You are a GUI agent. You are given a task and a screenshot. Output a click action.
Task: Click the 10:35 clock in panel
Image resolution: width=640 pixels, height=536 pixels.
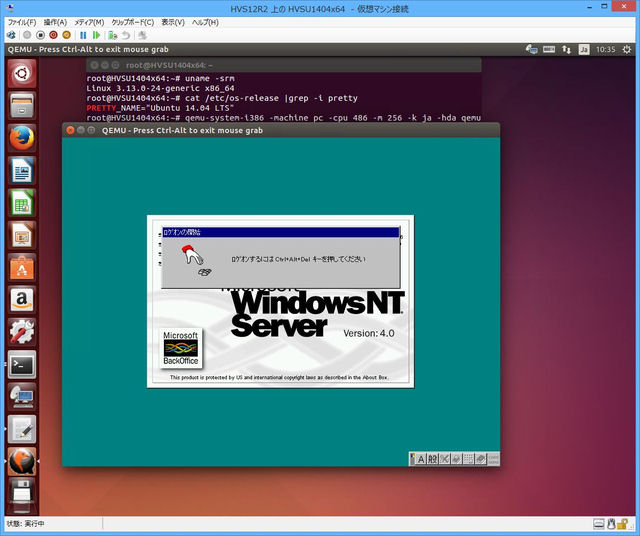click(605, 49)
